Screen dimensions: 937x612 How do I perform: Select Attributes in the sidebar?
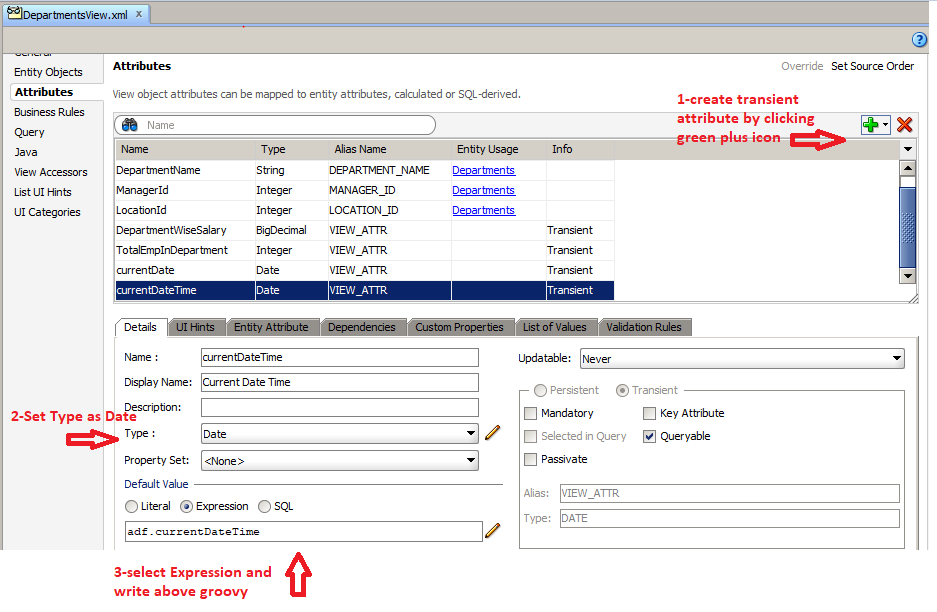tap(44, 92)
